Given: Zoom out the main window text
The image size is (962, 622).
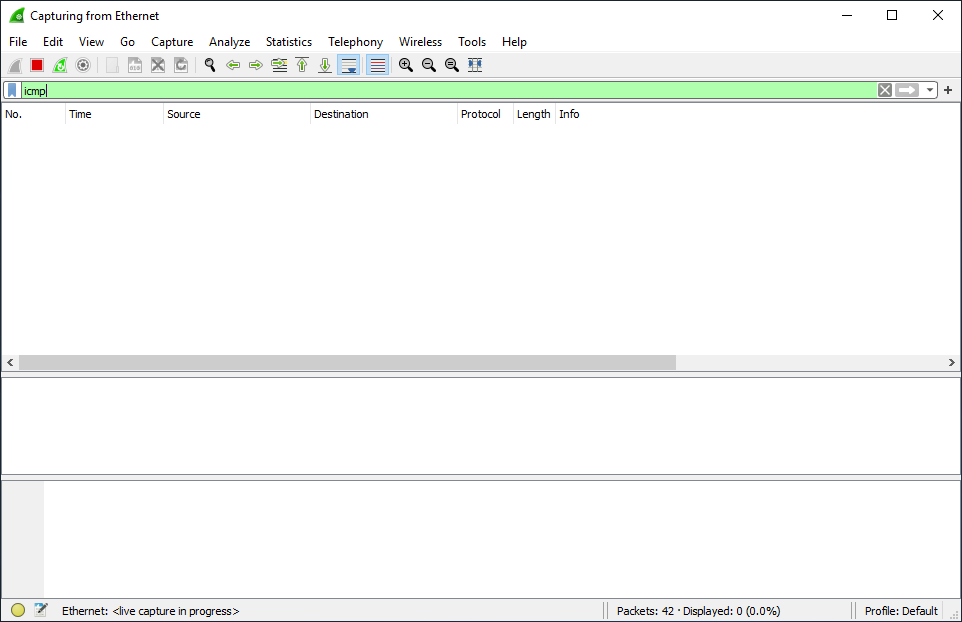Looking at the screenshot, I should 429,65.
